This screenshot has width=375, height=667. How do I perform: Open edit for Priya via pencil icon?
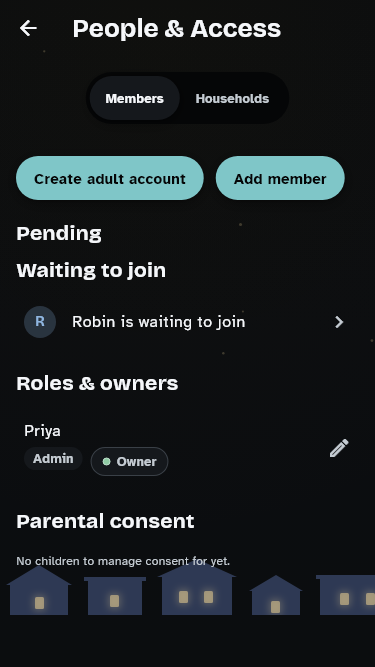coord(339,448)
